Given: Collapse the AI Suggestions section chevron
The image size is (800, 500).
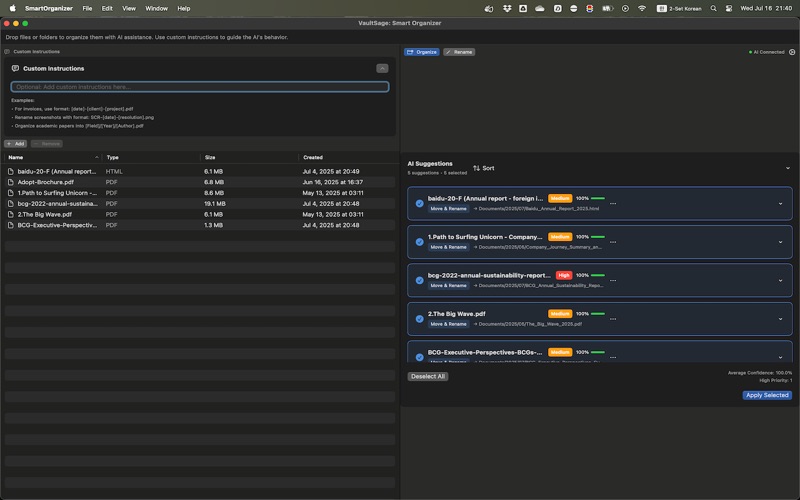Looking at the screenshot, I should 788,168.
